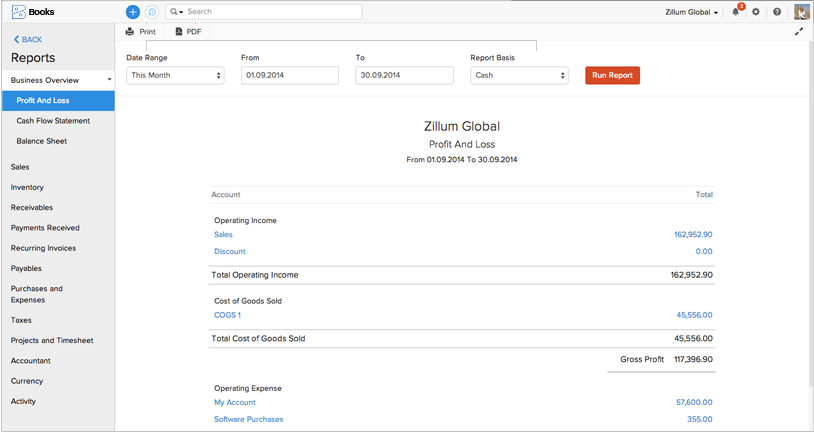
Task: Export the report as PDF
Action: click(x=188, y=32)
